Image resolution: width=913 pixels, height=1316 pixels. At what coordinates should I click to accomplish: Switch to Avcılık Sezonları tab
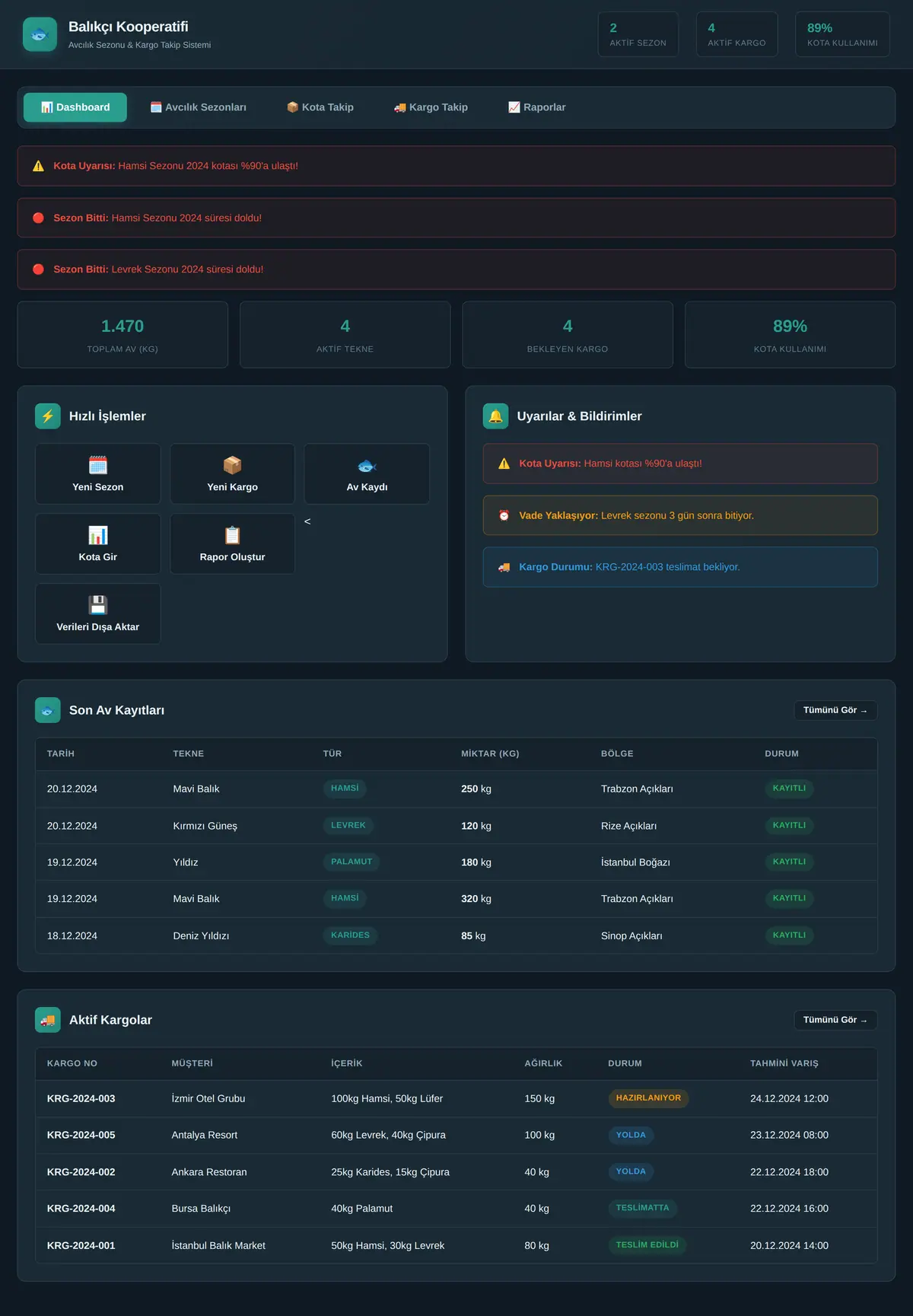199,107
